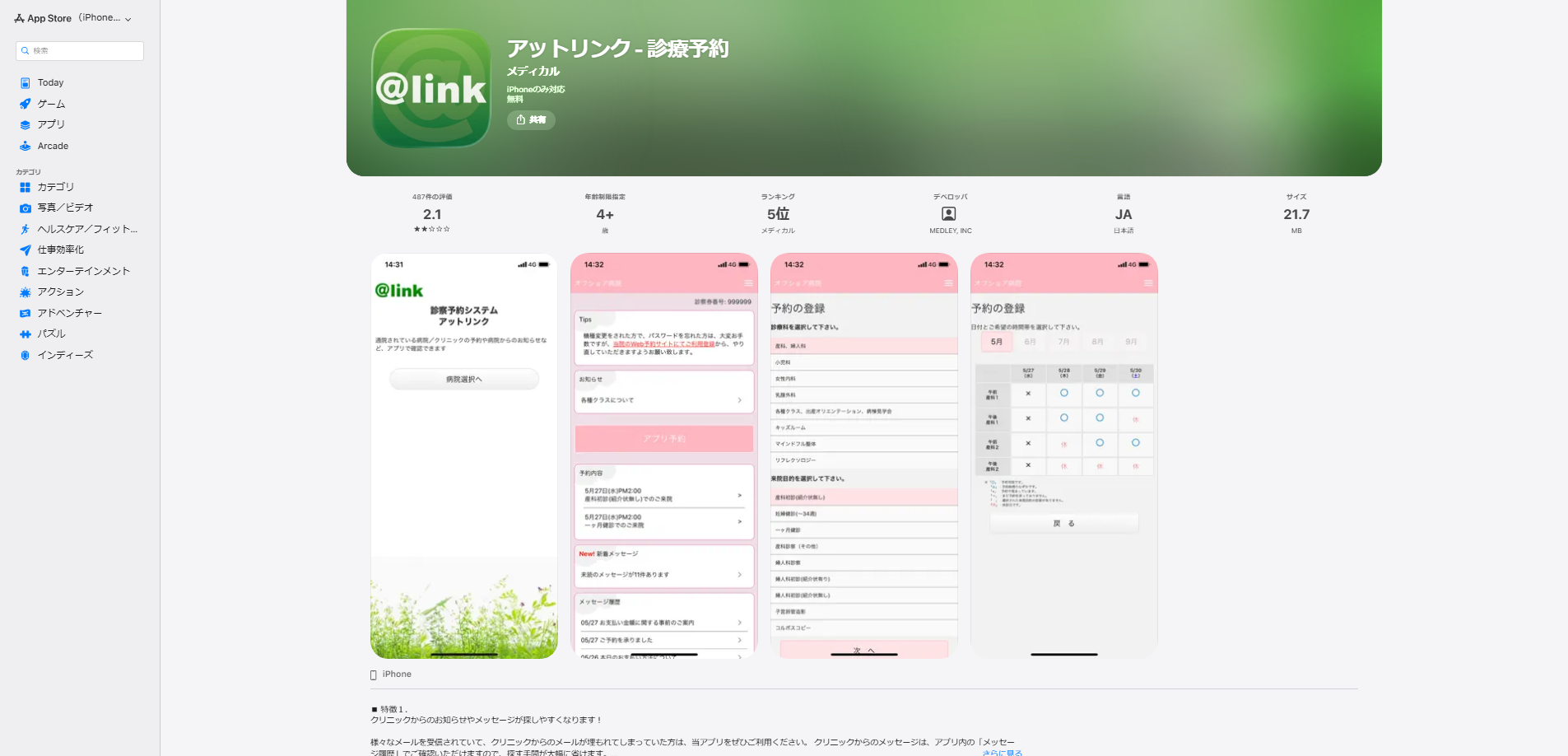Click the App Store logo icon

pyautogui.click(x=19, y=18)
